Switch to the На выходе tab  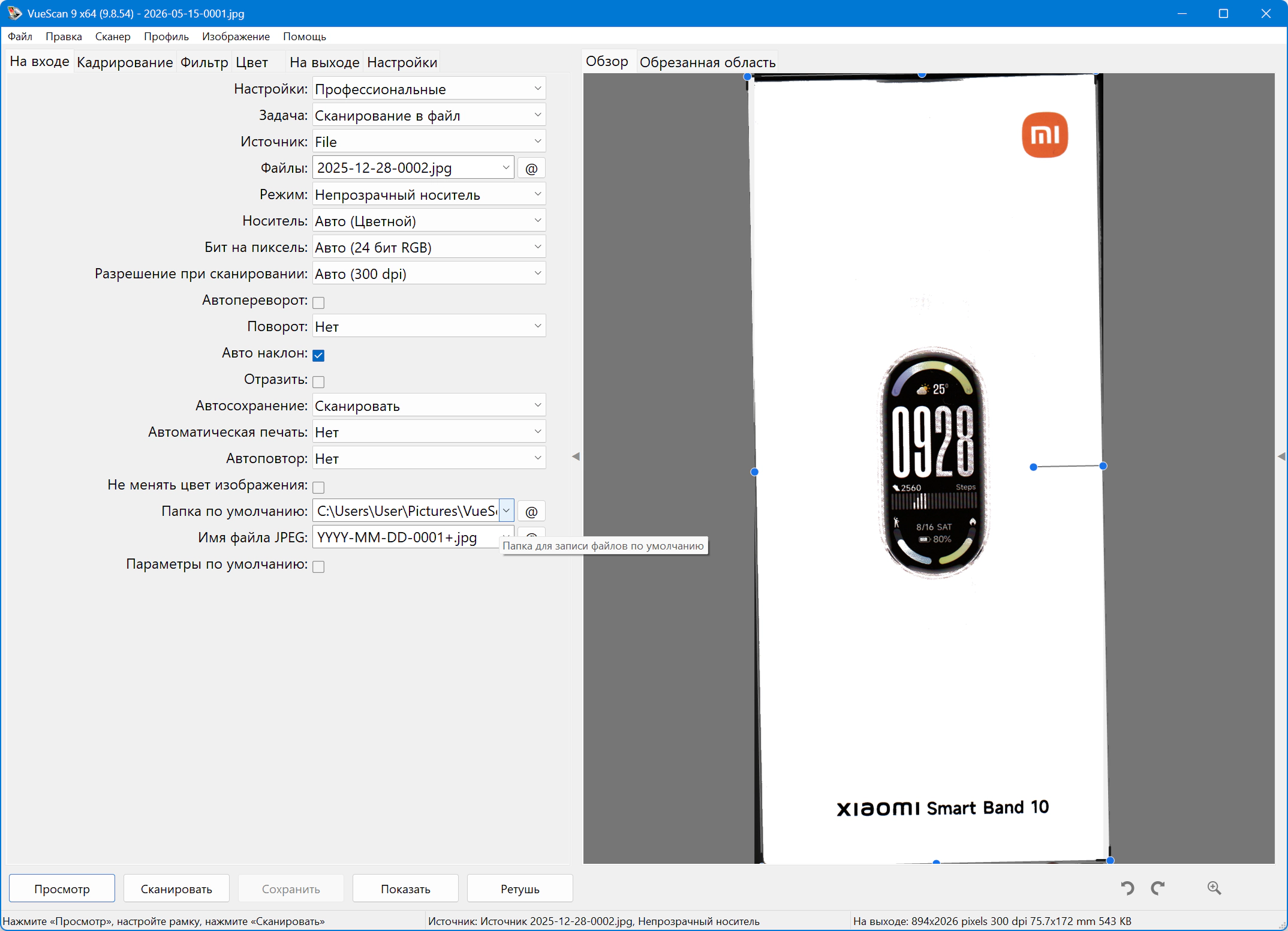click(x=324, y=62)
